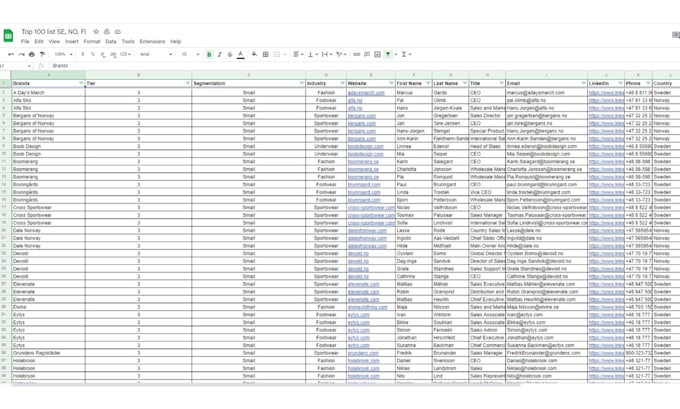Click the move to folder icon
Screen dimensions: 680x409
[x=107, y=32]
